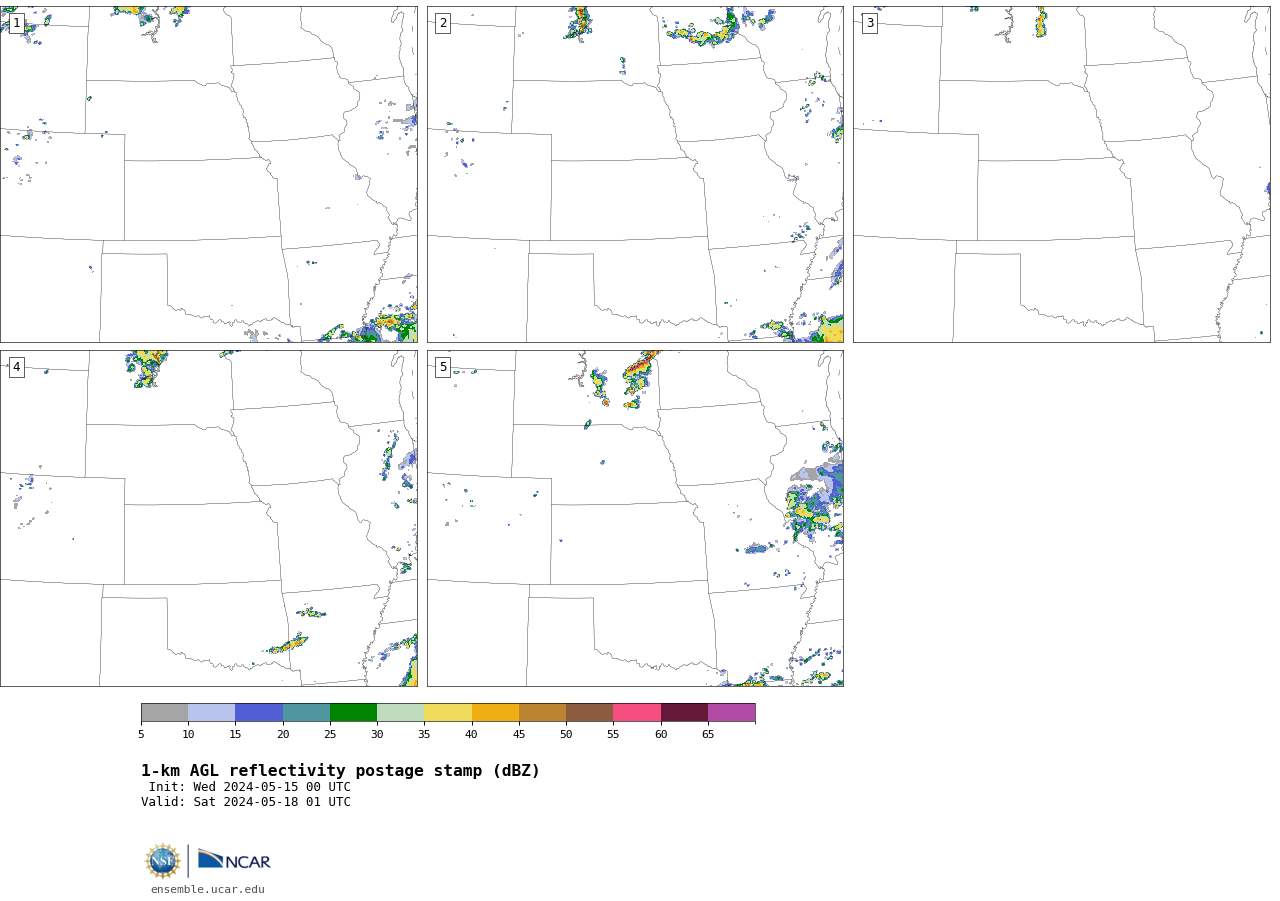Viewport: 1280px width, 901px height.
Task: Click the panel label number 5
Action: tap(443, 367)
